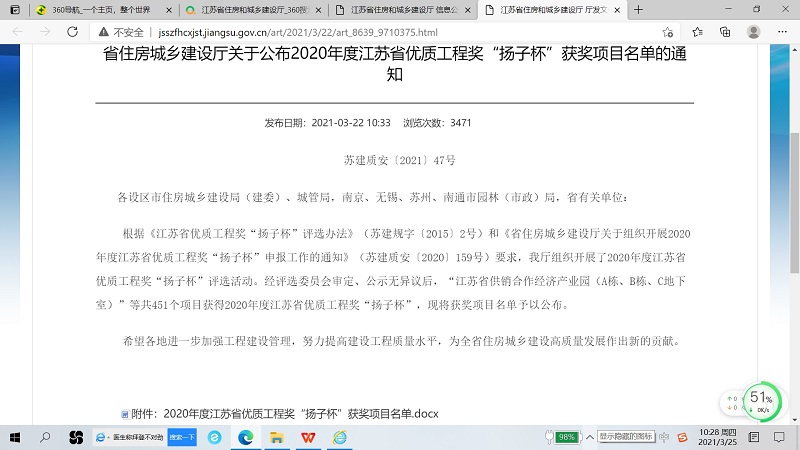Image resolution: width=800 pixels, height=450 pixels.
Task: Open the pinwheel app on taskbar
Action: [x=76, y=437]
